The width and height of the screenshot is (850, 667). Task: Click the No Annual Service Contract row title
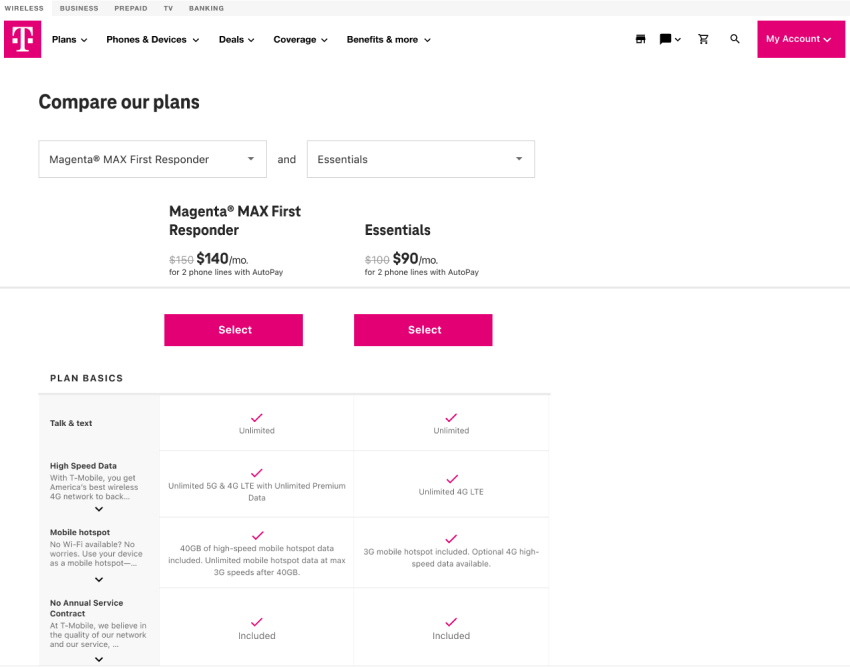pos(86,608)
